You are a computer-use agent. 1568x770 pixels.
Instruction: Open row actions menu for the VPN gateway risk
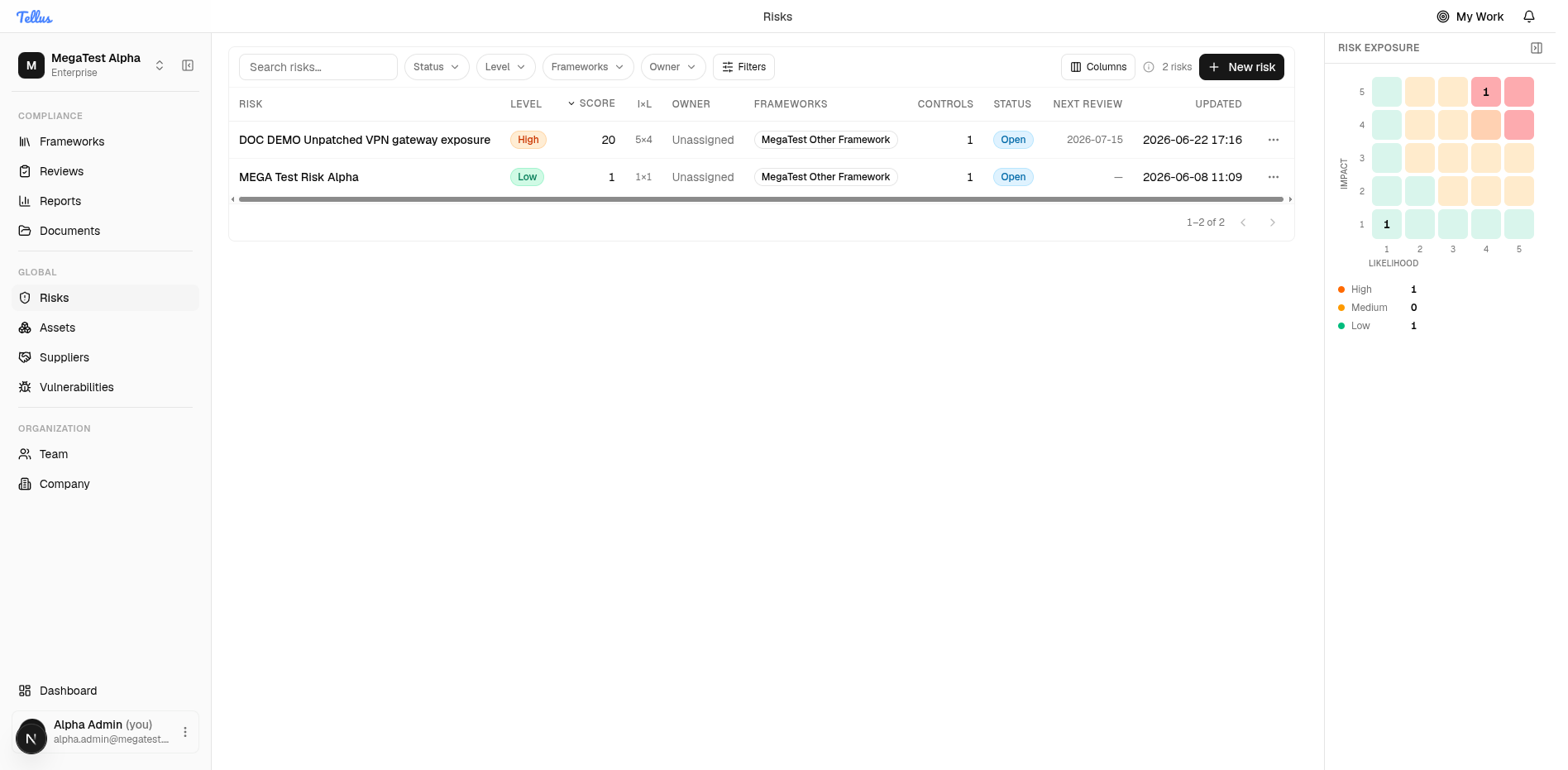[x=1274, y=140]
